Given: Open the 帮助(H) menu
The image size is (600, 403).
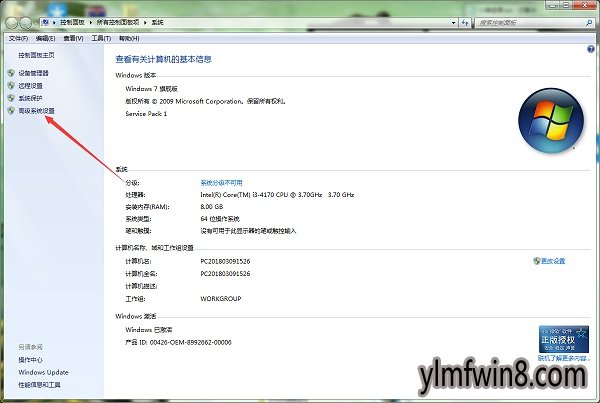Looking at the screenshot, I should (129, 38).
